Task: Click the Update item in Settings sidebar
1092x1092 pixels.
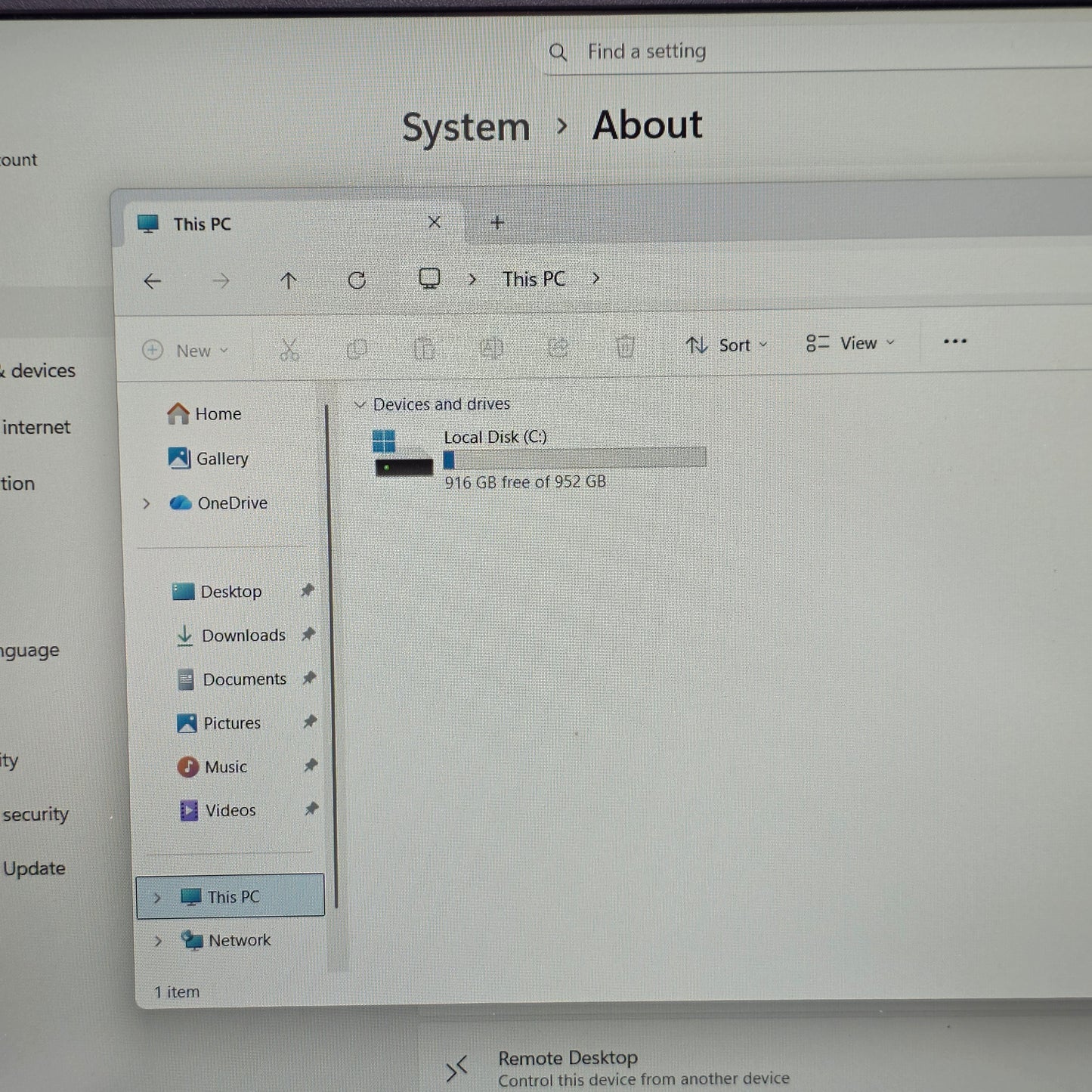Action: point(34,868)
